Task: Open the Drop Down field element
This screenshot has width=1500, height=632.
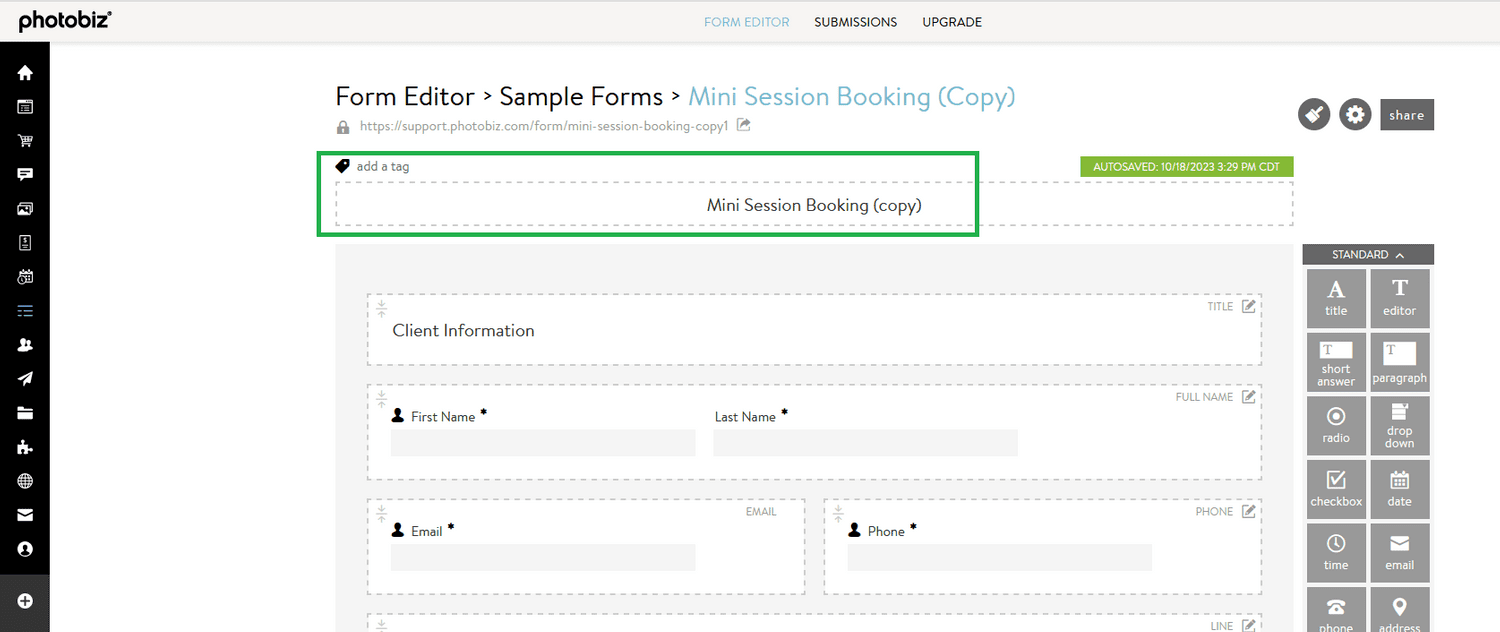Action: click(x=1399, y=425)
